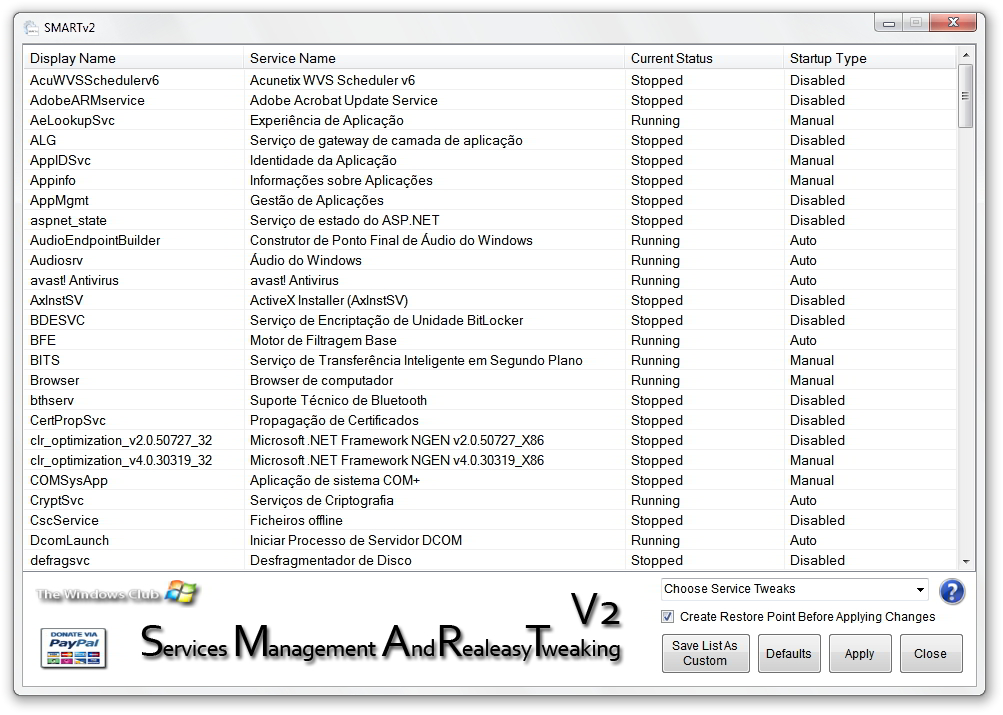Click Suporte Técnico de Bluetooth name
This screenshot has height=715, width=1003.
[338, 400]
